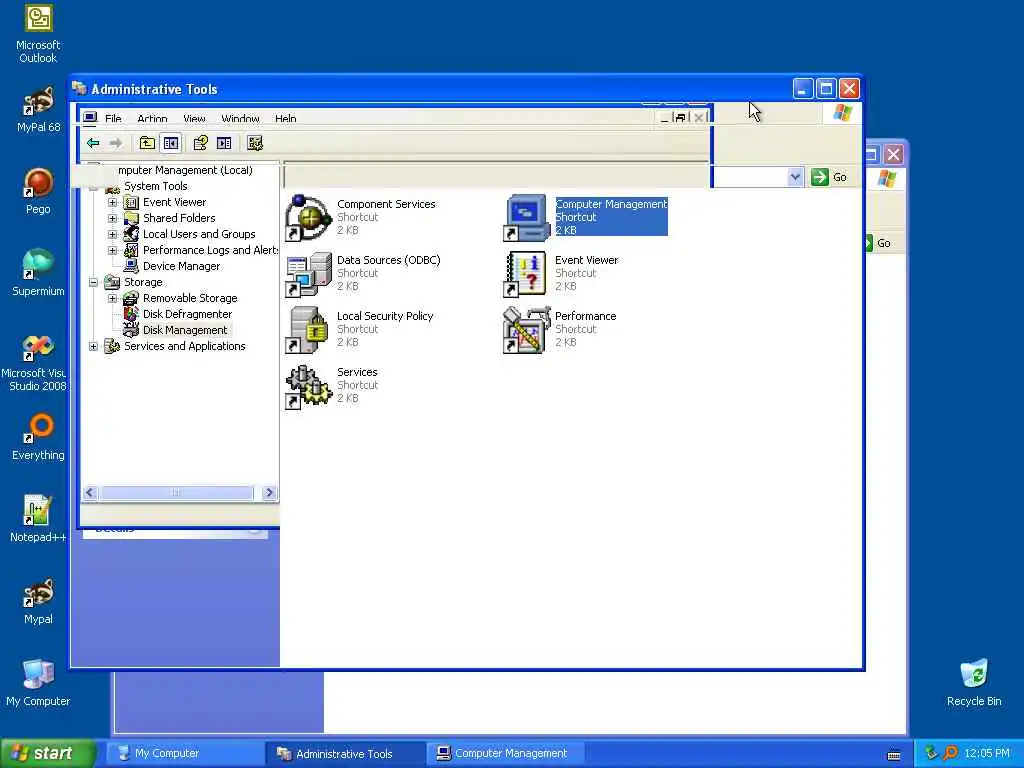
Task: Select the Local Security Policy shortcut icon
Action: coord(308,330)
